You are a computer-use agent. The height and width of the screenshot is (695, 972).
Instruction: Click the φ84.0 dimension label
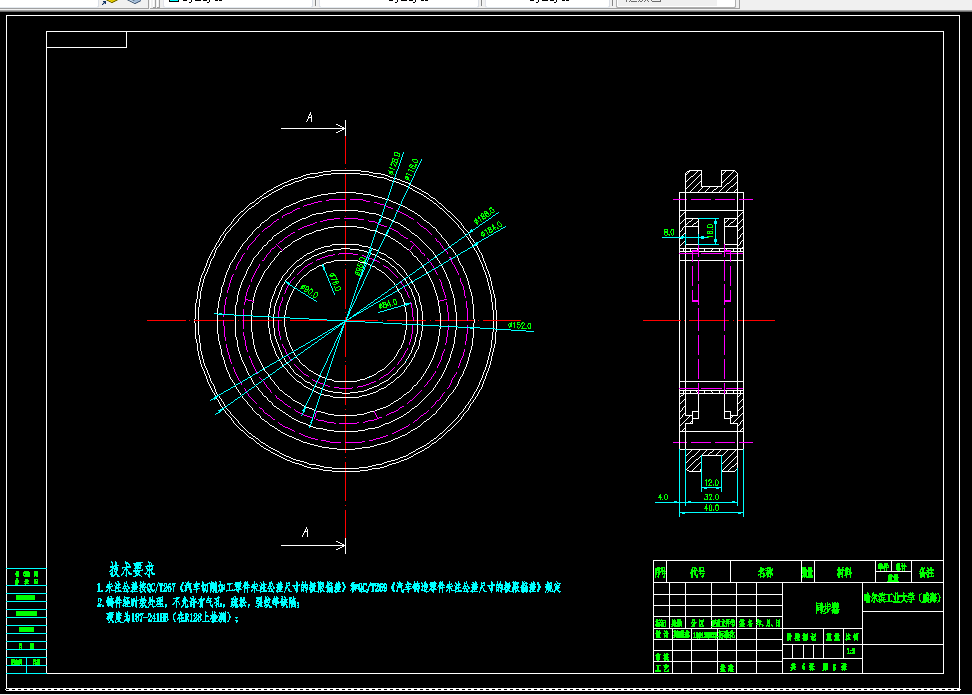[x=387, y=304]
